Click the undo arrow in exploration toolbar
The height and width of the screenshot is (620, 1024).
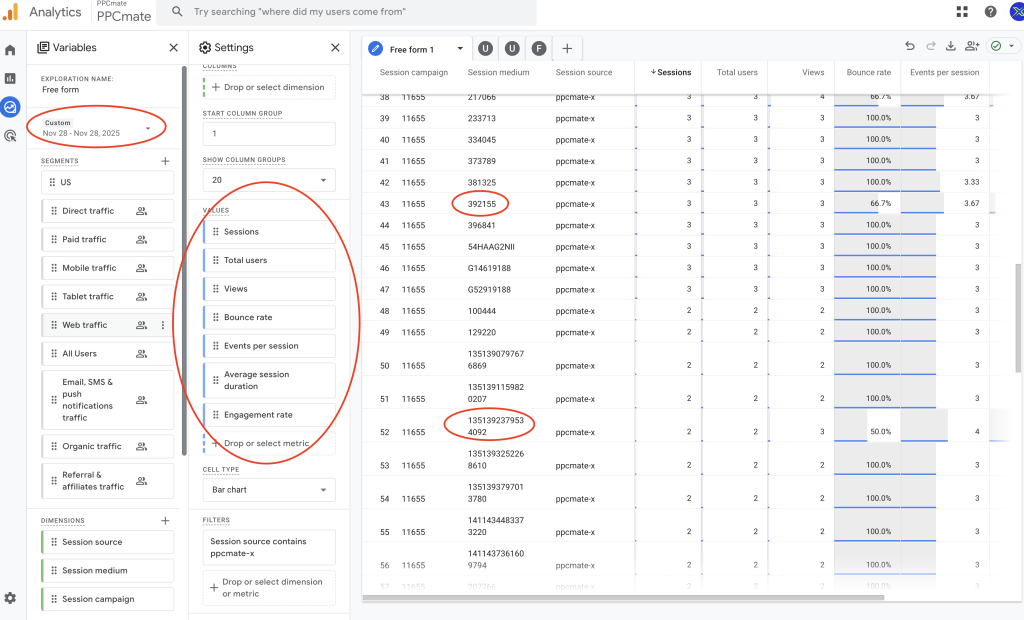(x=909, y=46)
